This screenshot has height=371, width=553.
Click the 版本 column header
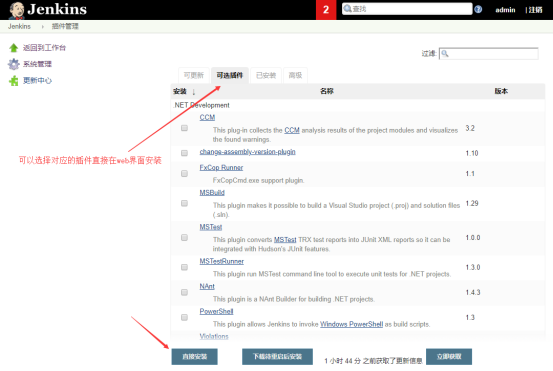[501, 91]
